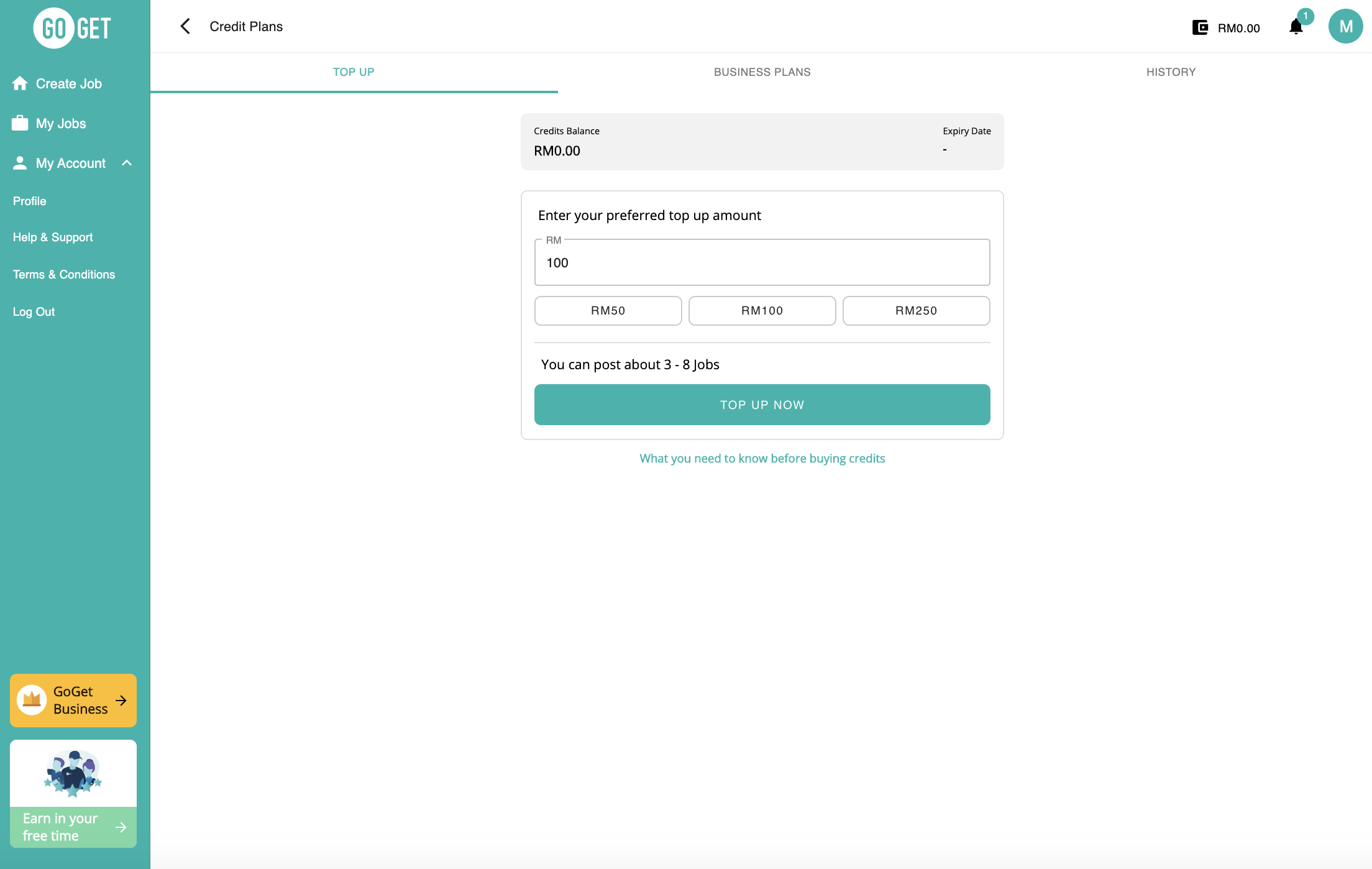Click the back arrow beside Credit Plans
The width and height of the screenshot is (1372, 869).
coord(185,26)
